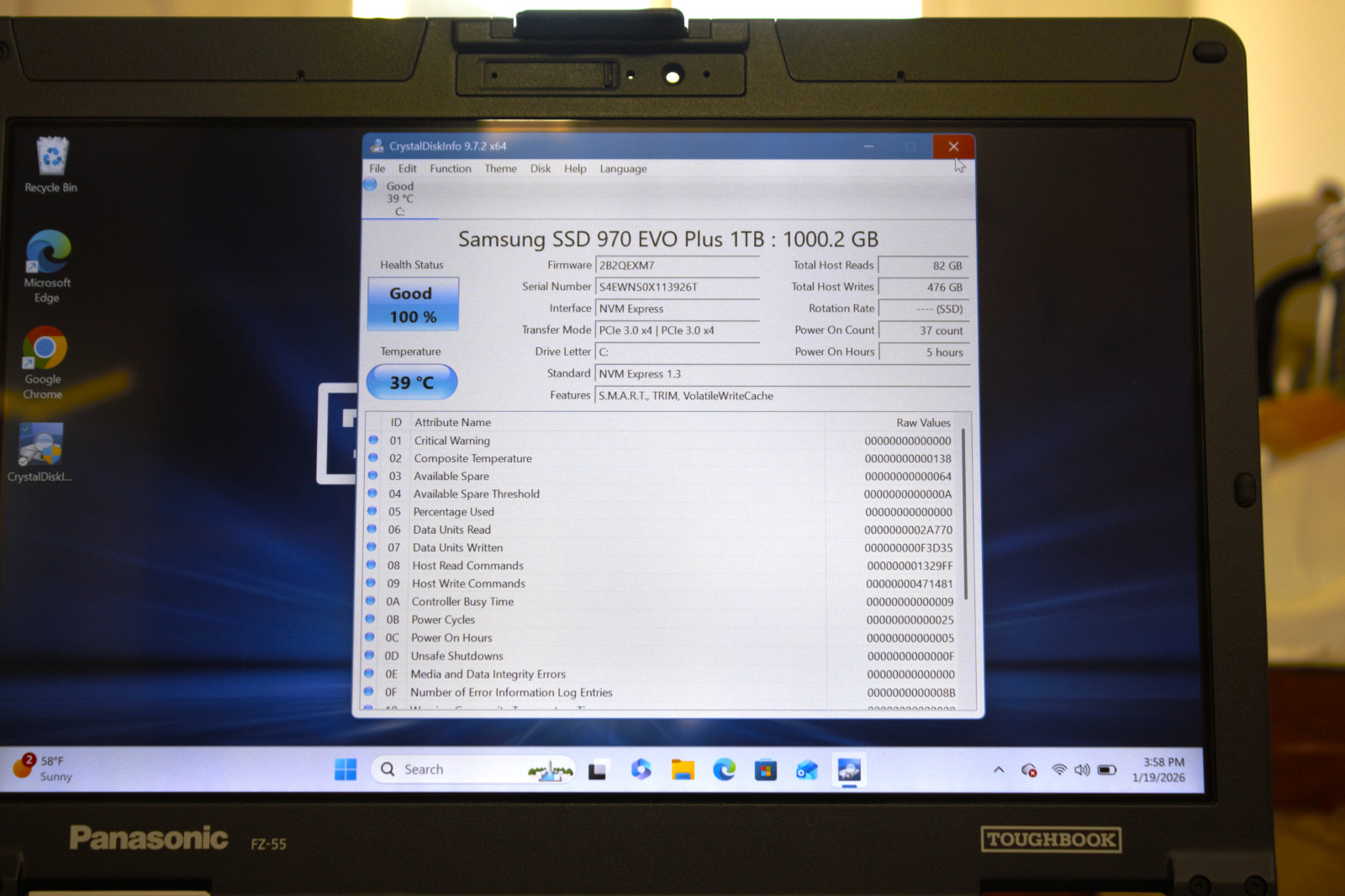The height and width of the screenshot is (896, 1345).
Task: Open the CrystalDiskInfo desktop shortcut
Action: pyautogui.click(x=40, y=453)
